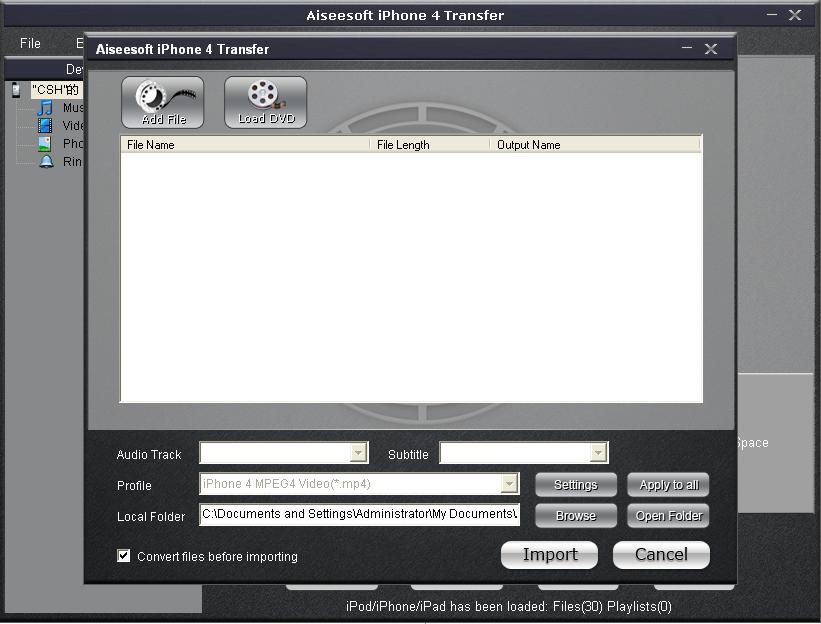The width and height of the screenshot is (821, 624).
Task: Click the Import button
Action: pyautogui.click(x=549, y=554)
